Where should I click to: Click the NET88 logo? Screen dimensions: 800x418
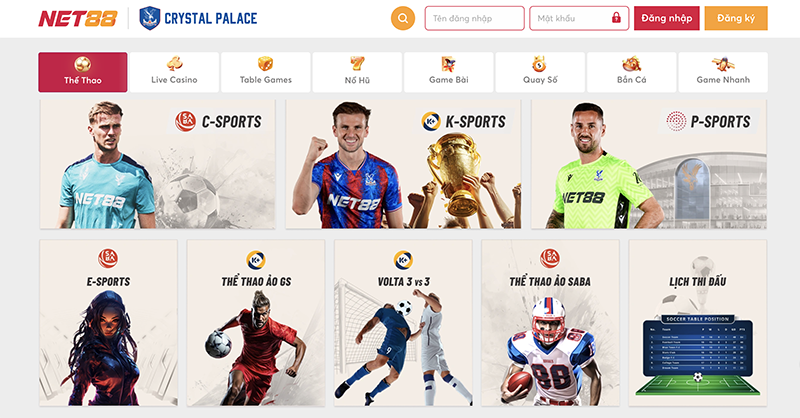tap(78, 19)
